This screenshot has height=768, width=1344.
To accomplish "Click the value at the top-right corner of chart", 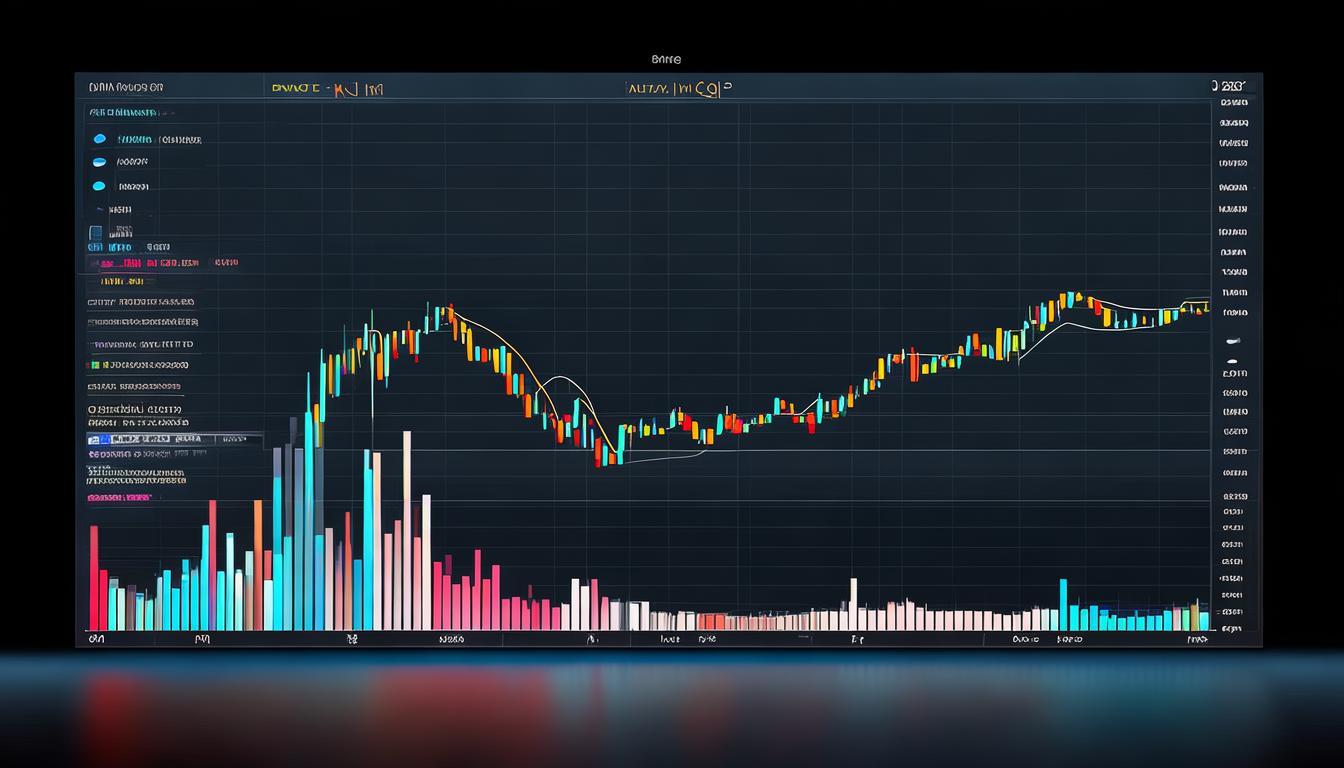I will pyautogui.click(x=1230, y=87).
